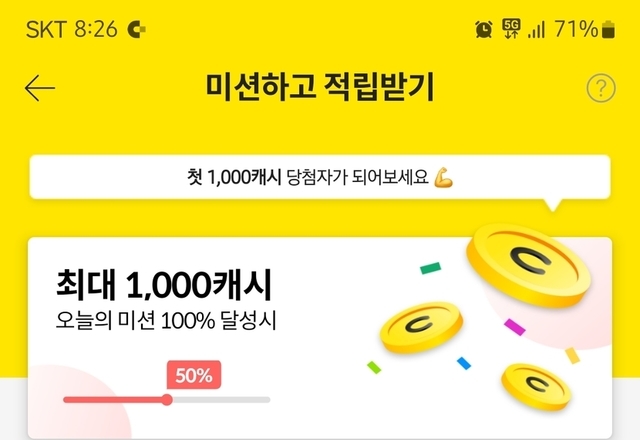Tap the red 50% badge
640x440 pixels.
193,376
